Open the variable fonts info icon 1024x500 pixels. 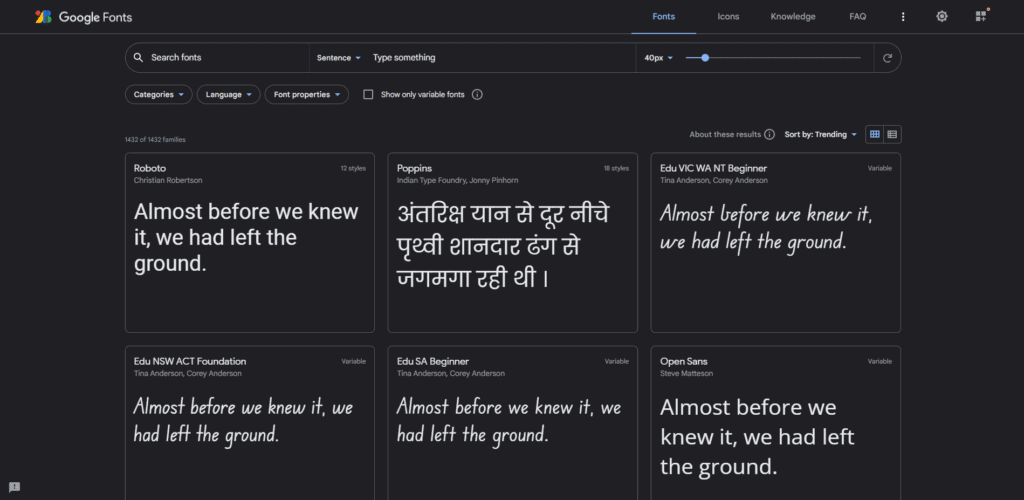477,95
